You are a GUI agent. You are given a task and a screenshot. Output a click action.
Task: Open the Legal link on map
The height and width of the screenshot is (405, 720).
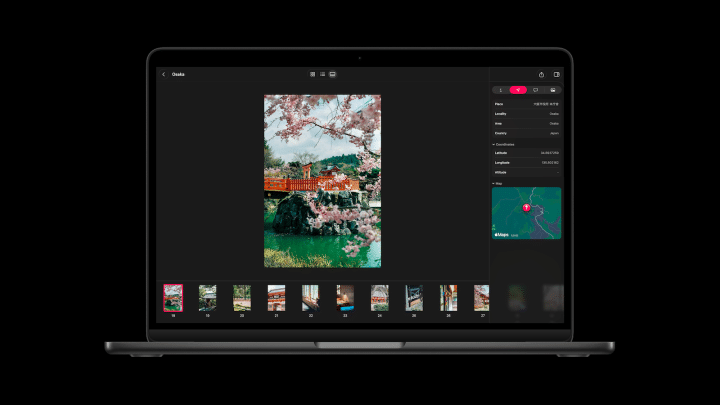pos(515,236)
